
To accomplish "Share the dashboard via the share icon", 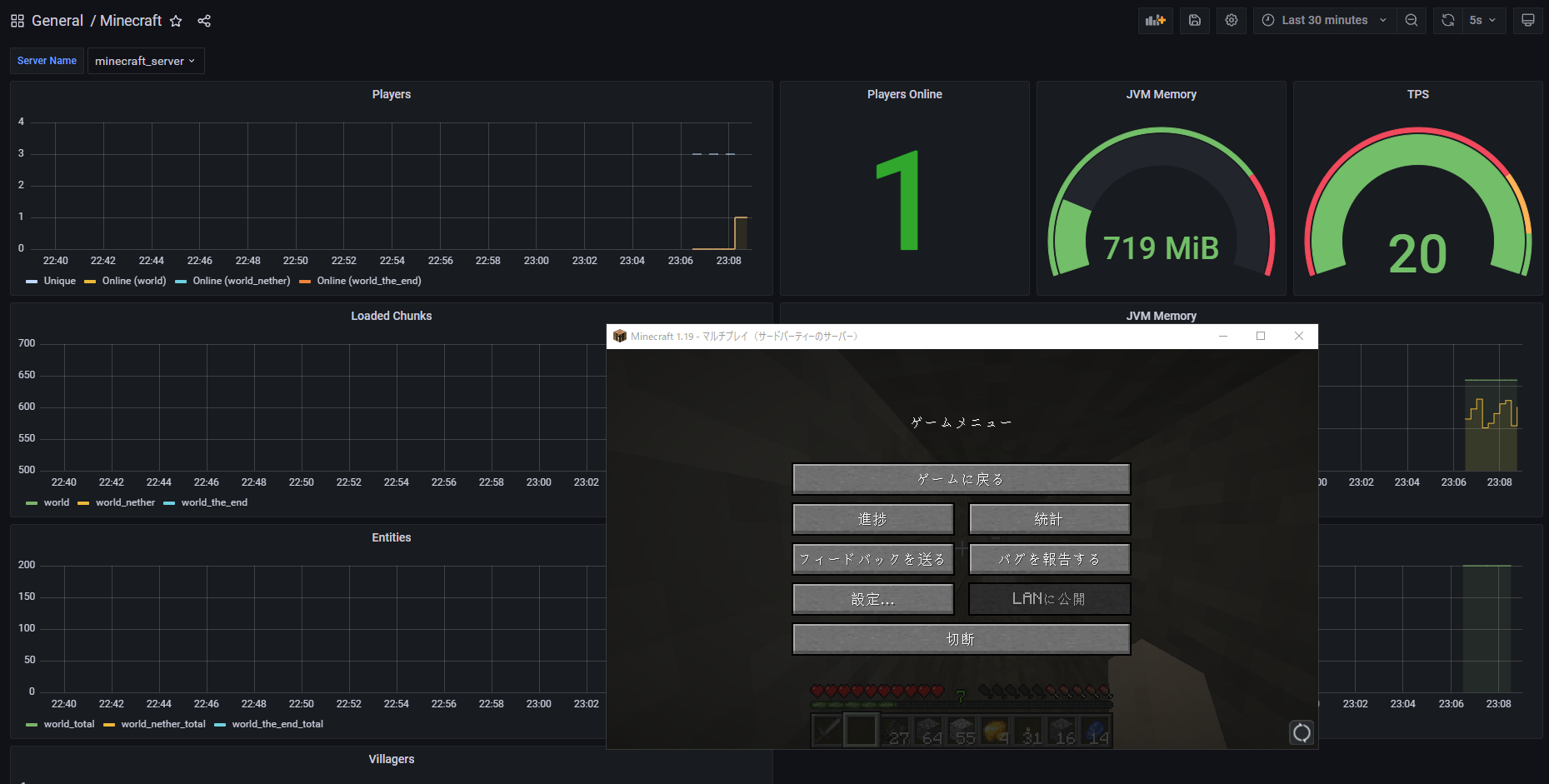I will (204, 21).
